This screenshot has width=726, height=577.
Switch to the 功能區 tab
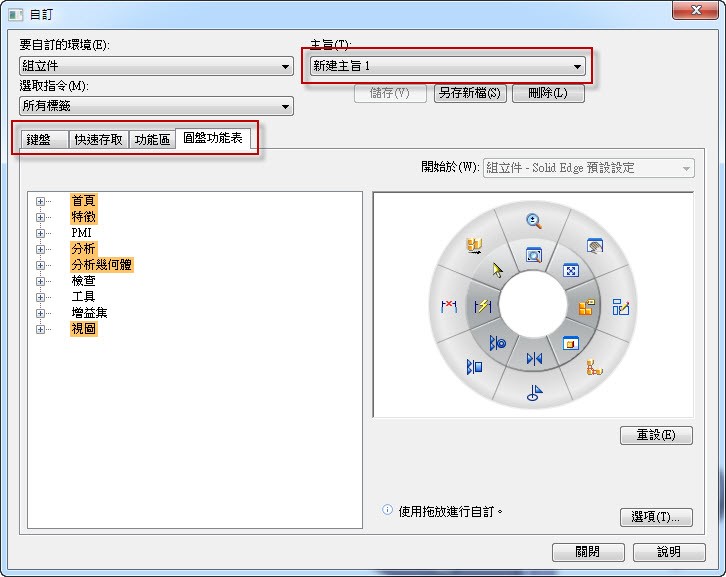152,139
